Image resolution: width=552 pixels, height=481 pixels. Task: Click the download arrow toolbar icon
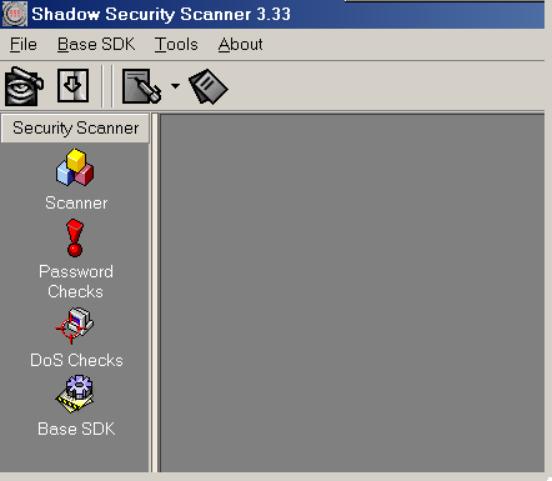point(73,86)
